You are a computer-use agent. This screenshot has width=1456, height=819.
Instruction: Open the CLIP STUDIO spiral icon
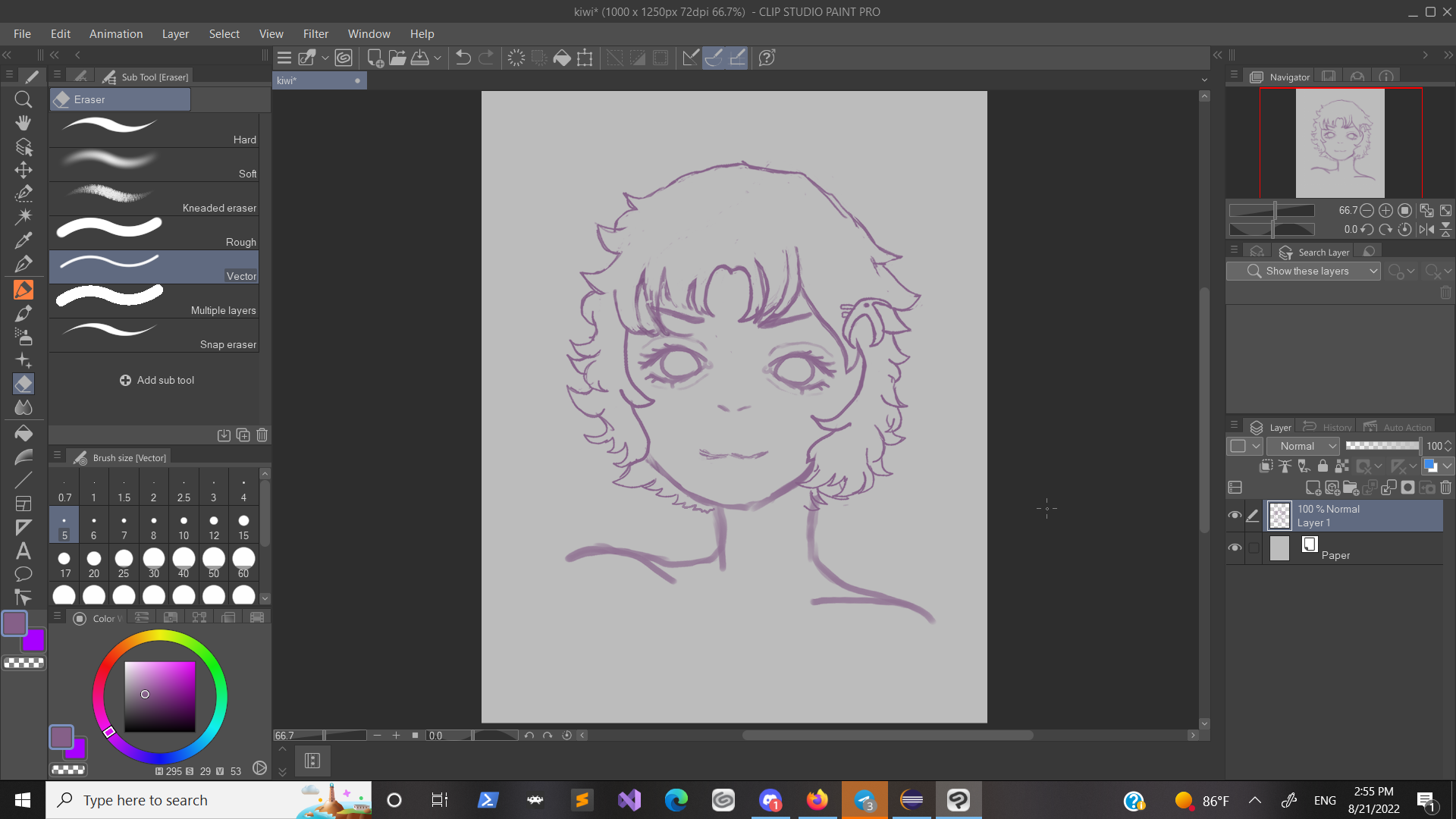pyautogui.click(x=344, y=58)
